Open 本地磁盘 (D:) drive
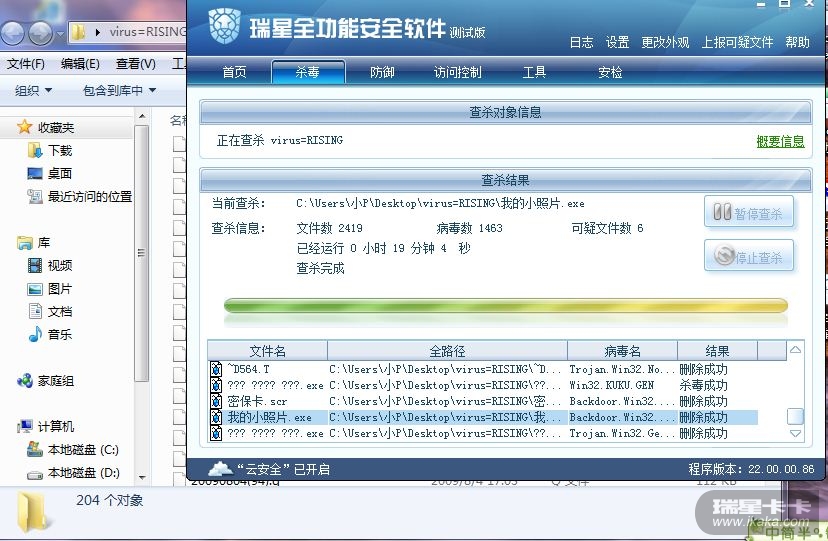This screenshot has height=541, width=828. click(x=83, y=472)
